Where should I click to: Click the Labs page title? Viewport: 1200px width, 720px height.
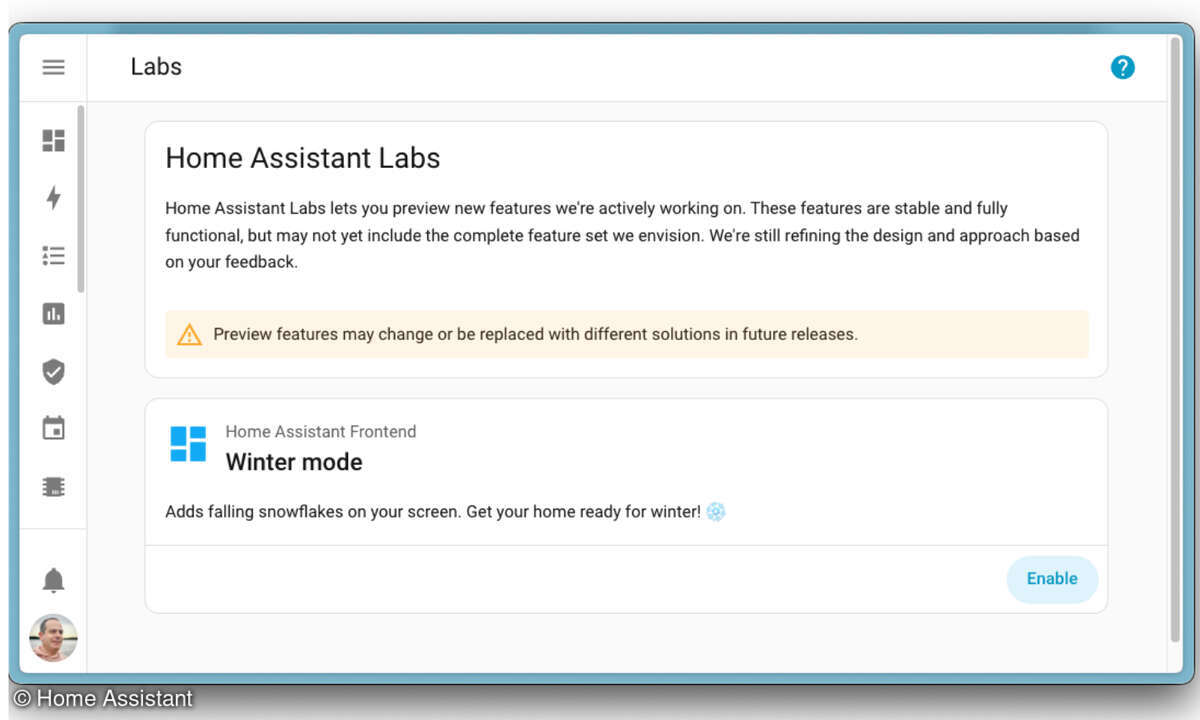[x=155, y=67]
